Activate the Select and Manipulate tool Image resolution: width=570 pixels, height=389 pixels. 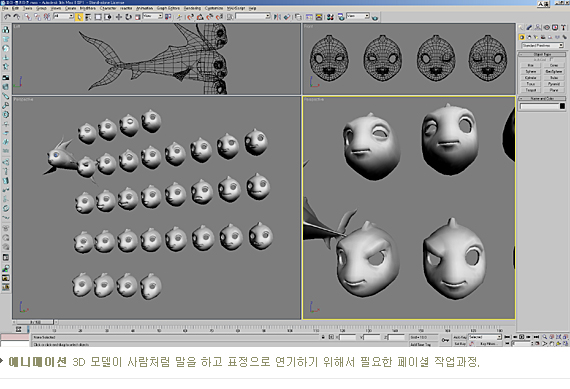pyautogui.click(x=179, y=17)
